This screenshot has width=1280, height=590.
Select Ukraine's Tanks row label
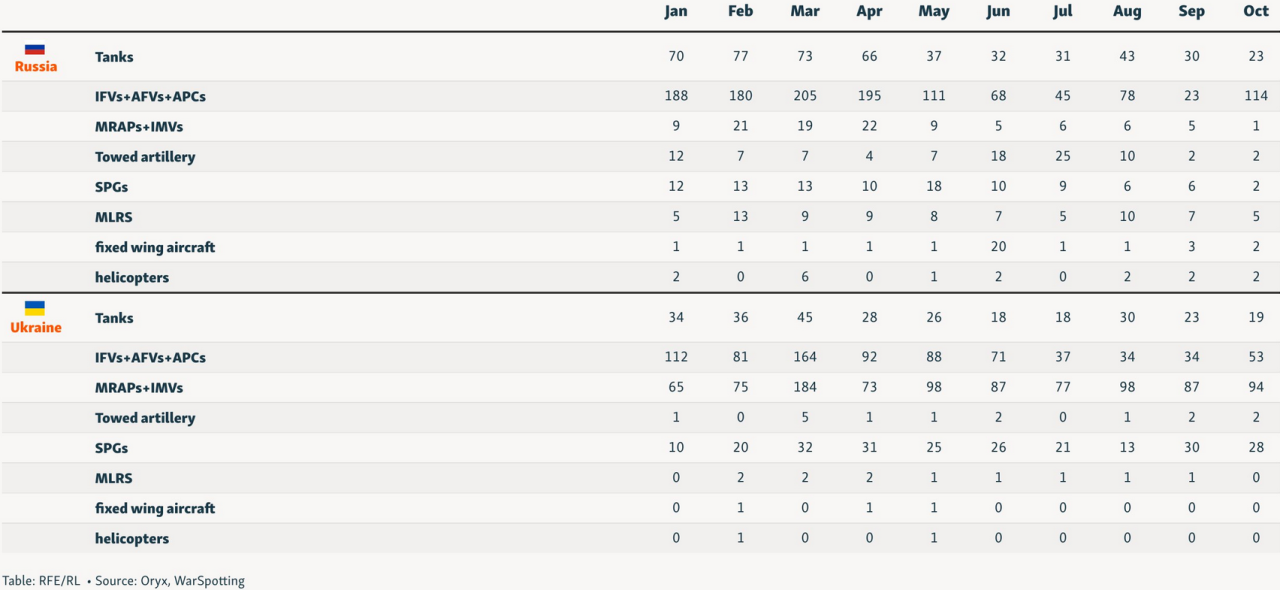pos(114,318)
